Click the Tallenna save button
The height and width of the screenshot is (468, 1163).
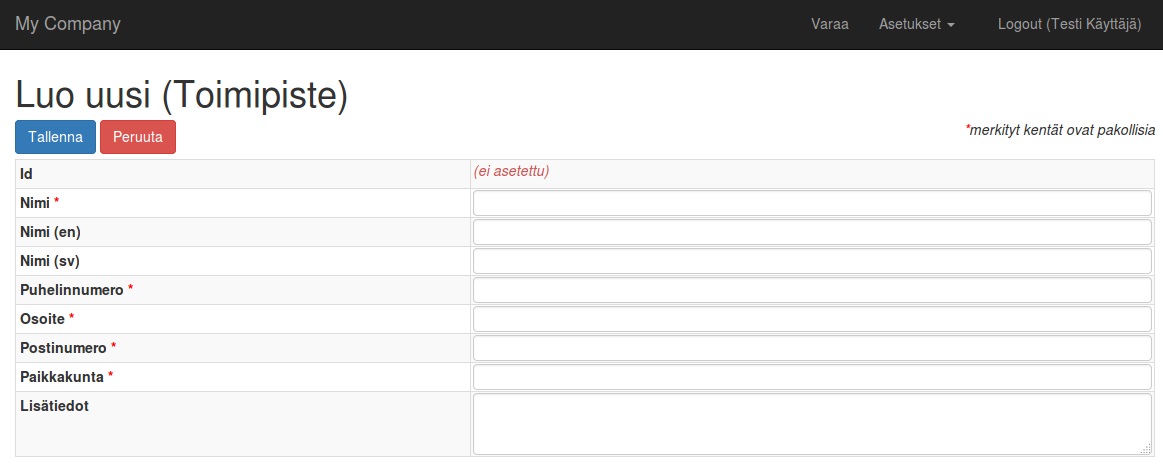coord(56,137)
